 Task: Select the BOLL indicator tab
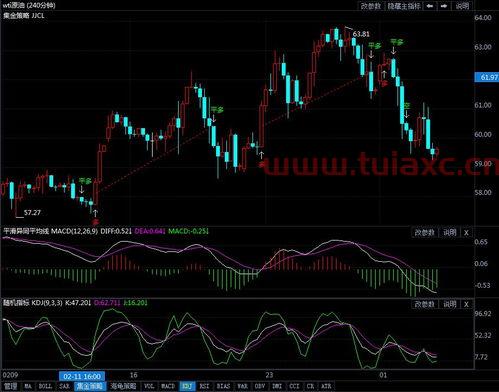45,386
